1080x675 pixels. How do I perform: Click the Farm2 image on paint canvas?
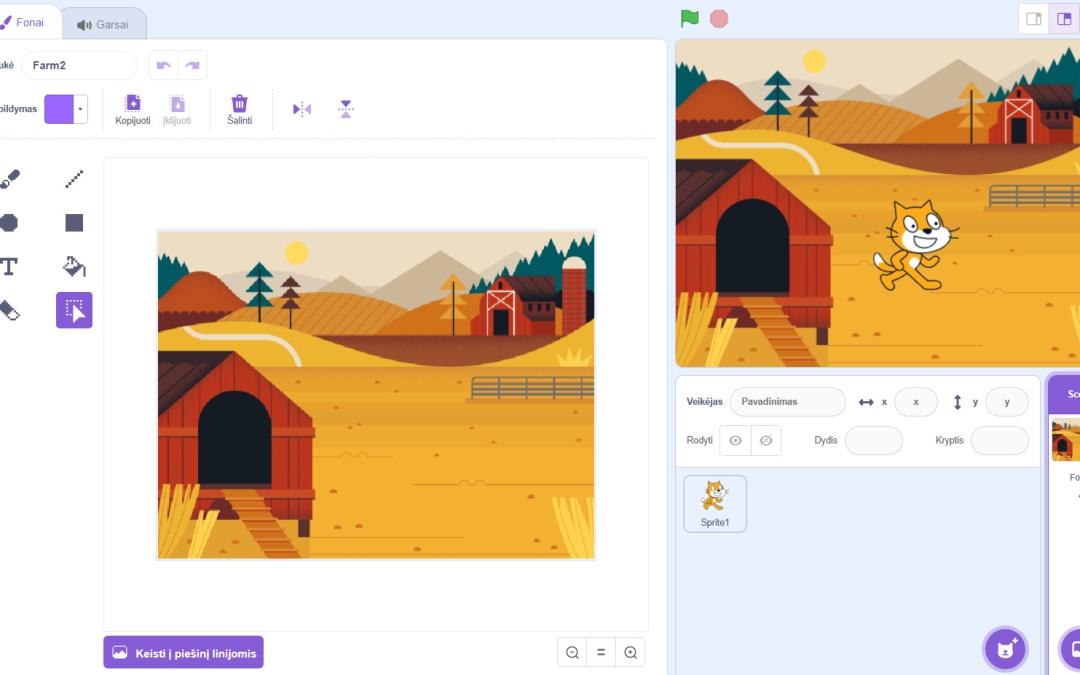click(376, 394)
